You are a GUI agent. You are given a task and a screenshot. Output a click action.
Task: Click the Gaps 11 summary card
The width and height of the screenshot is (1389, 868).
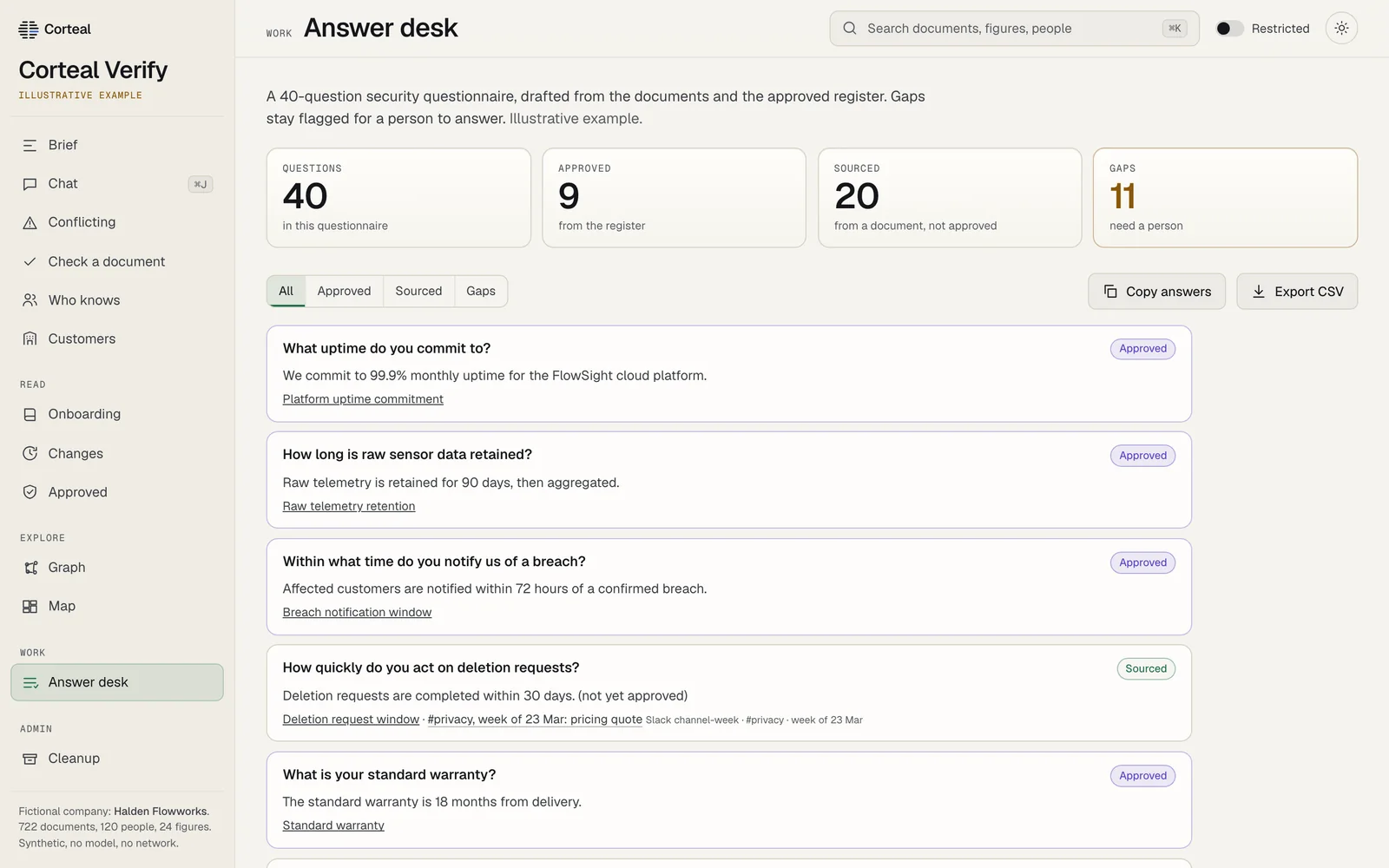pyautogui.click(x=1225, y=198)
